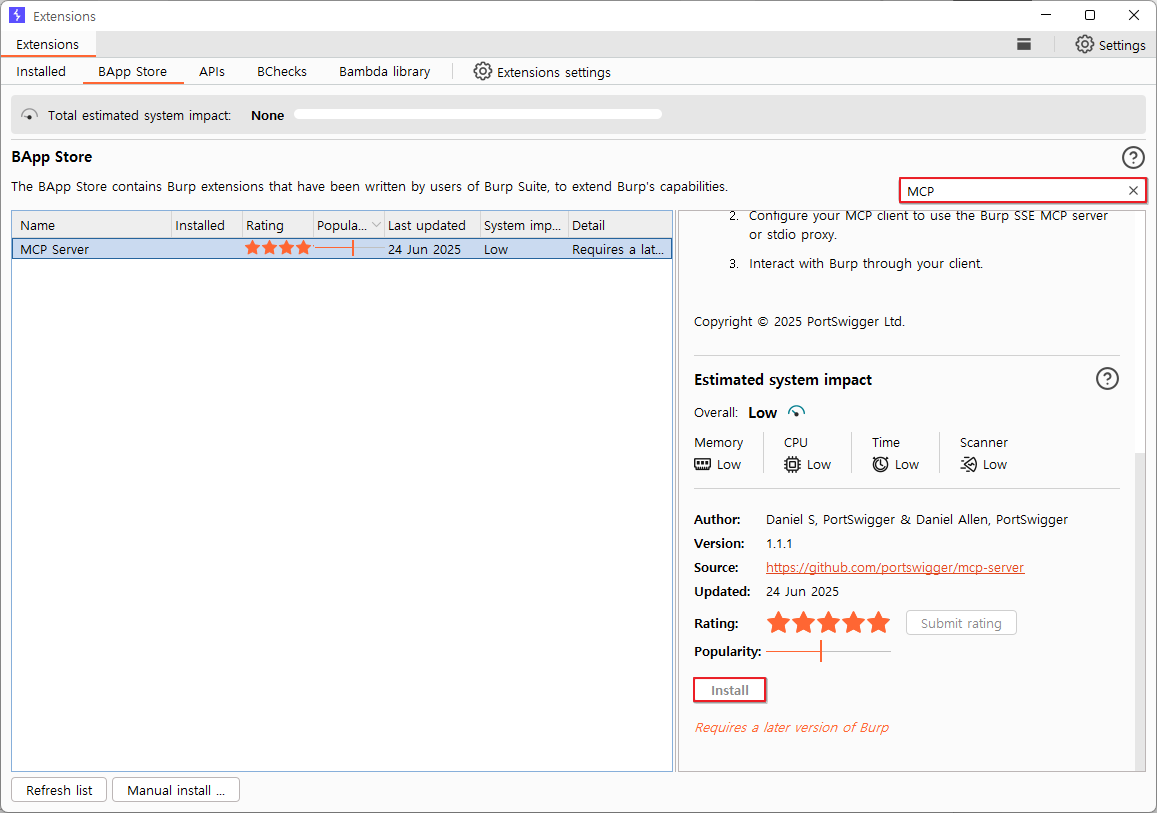Open the github mcp-server source link
1157x813 pixels.
894,567
